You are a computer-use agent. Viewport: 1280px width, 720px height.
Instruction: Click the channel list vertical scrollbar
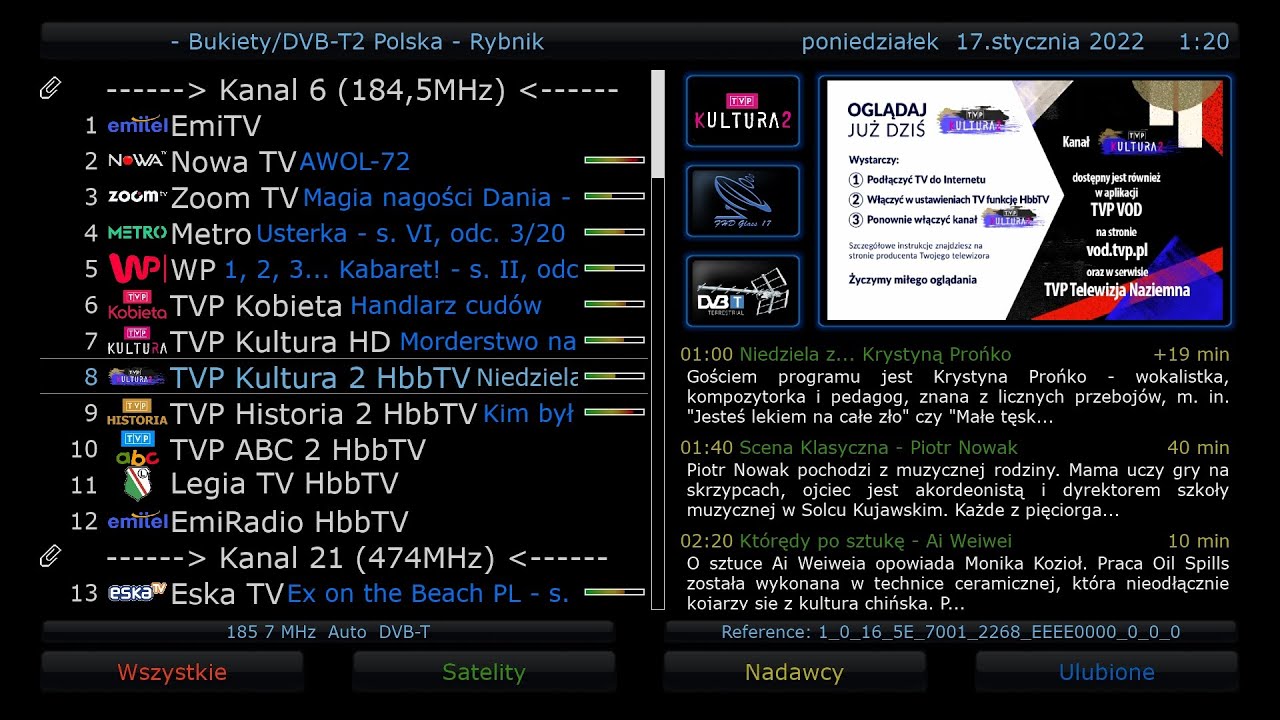tap(658, 340)
